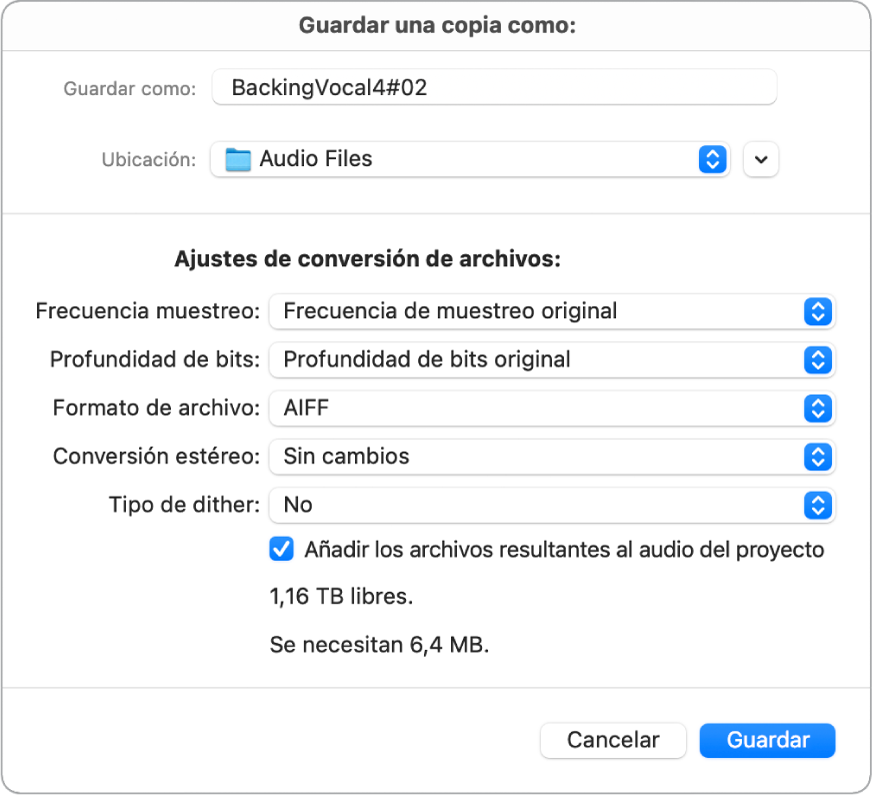Click the blue arrows on Conversión estéreo

tap(817, 457)
